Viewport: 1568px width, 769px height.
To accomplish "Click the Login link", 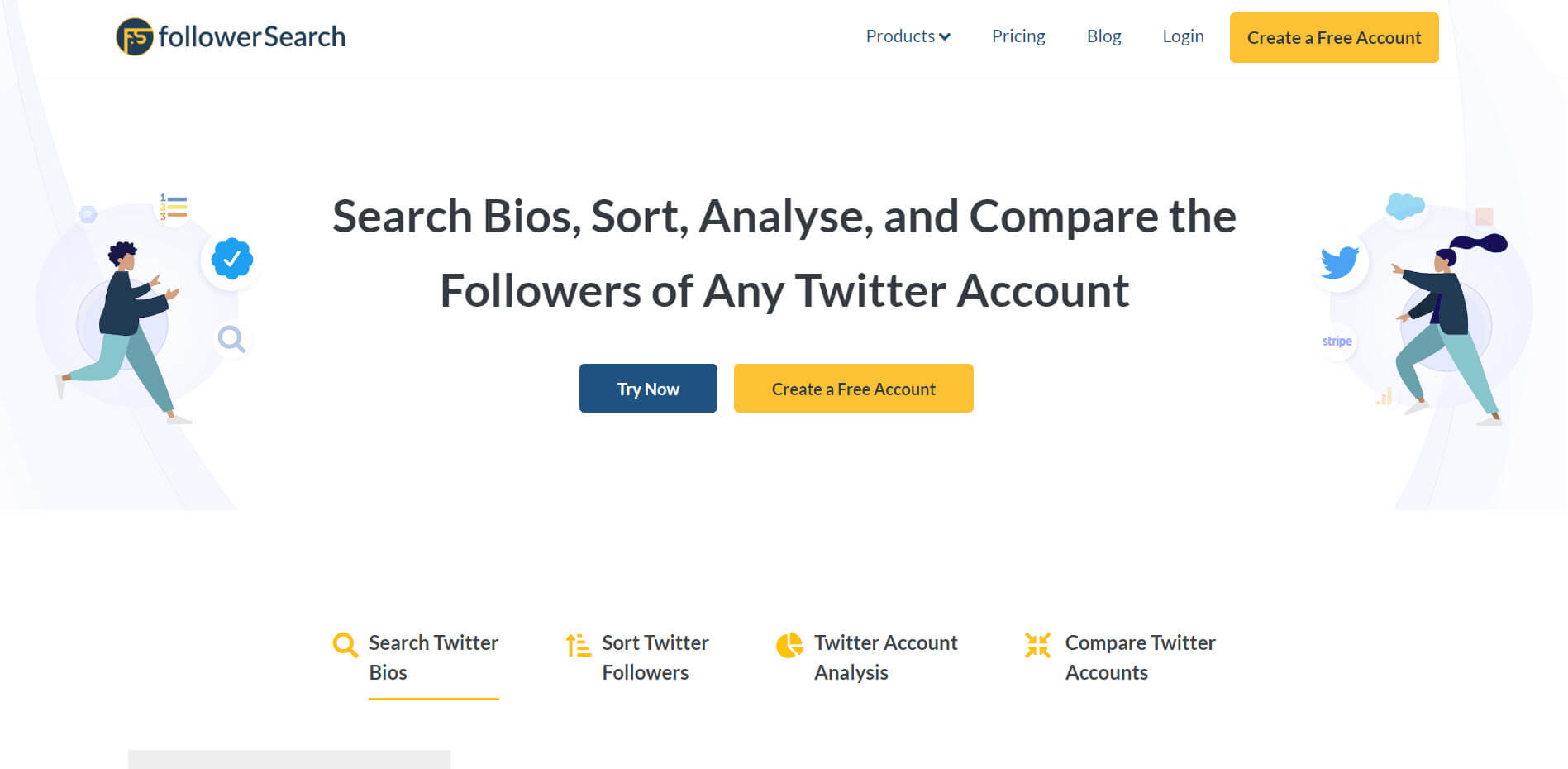I will (x=1183, y=36).
